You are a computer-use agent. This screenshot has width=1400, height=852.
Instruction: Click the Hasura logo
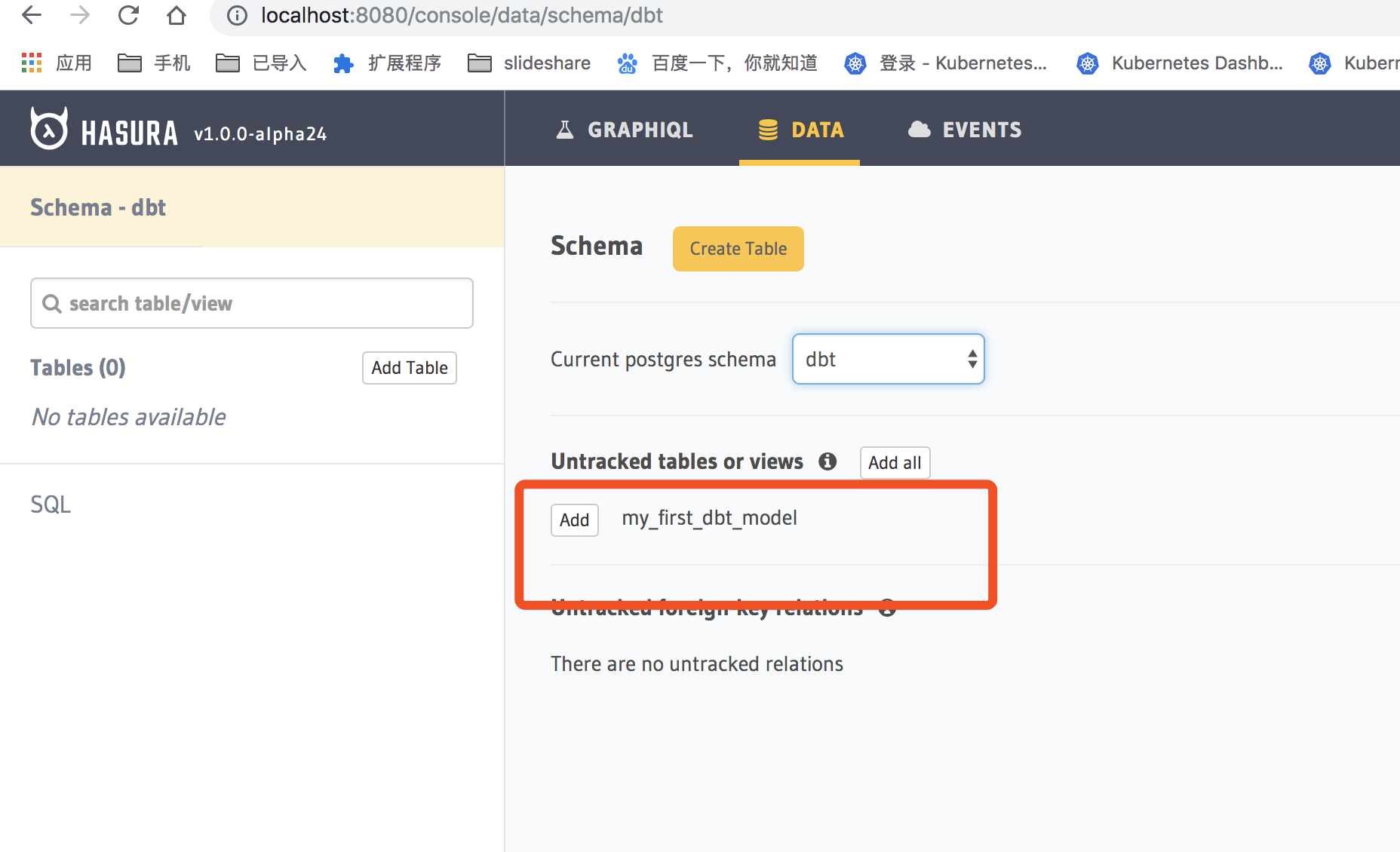click(x=104, y=130)
